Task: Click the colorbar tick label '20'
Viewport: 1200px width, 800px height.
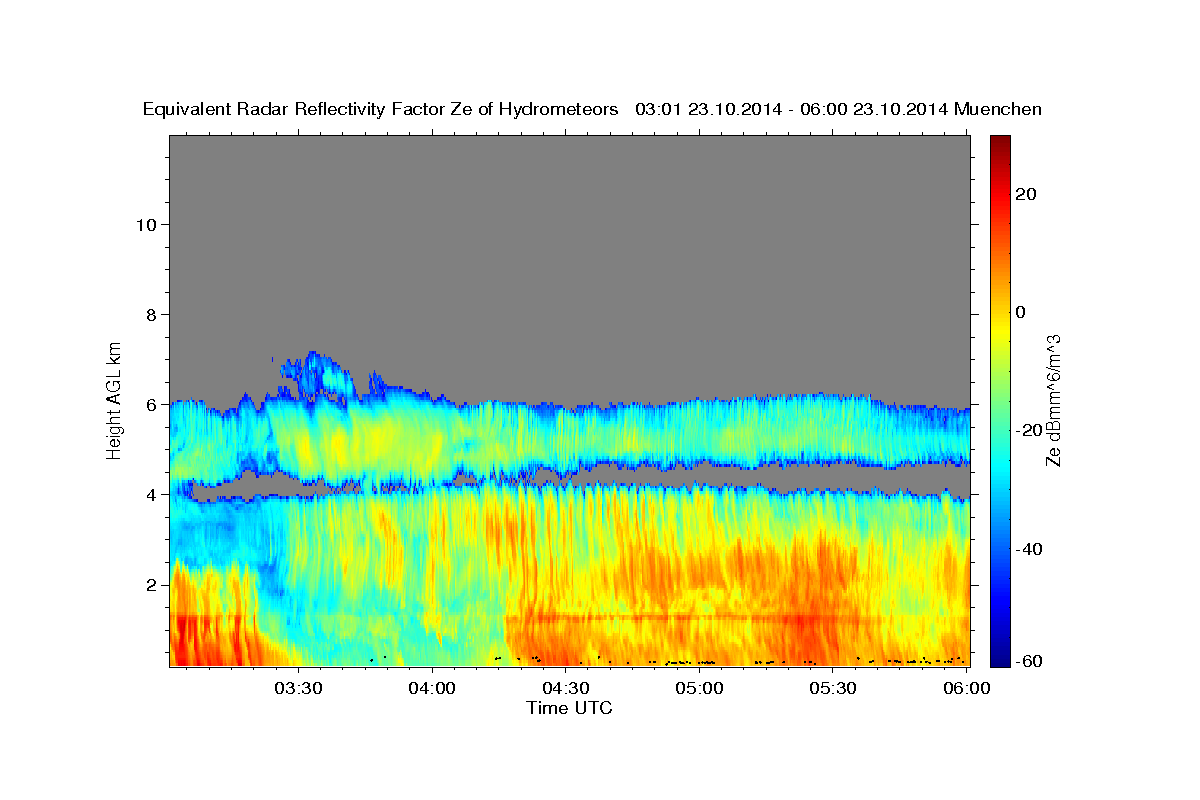Action: tap(1027, 194)
